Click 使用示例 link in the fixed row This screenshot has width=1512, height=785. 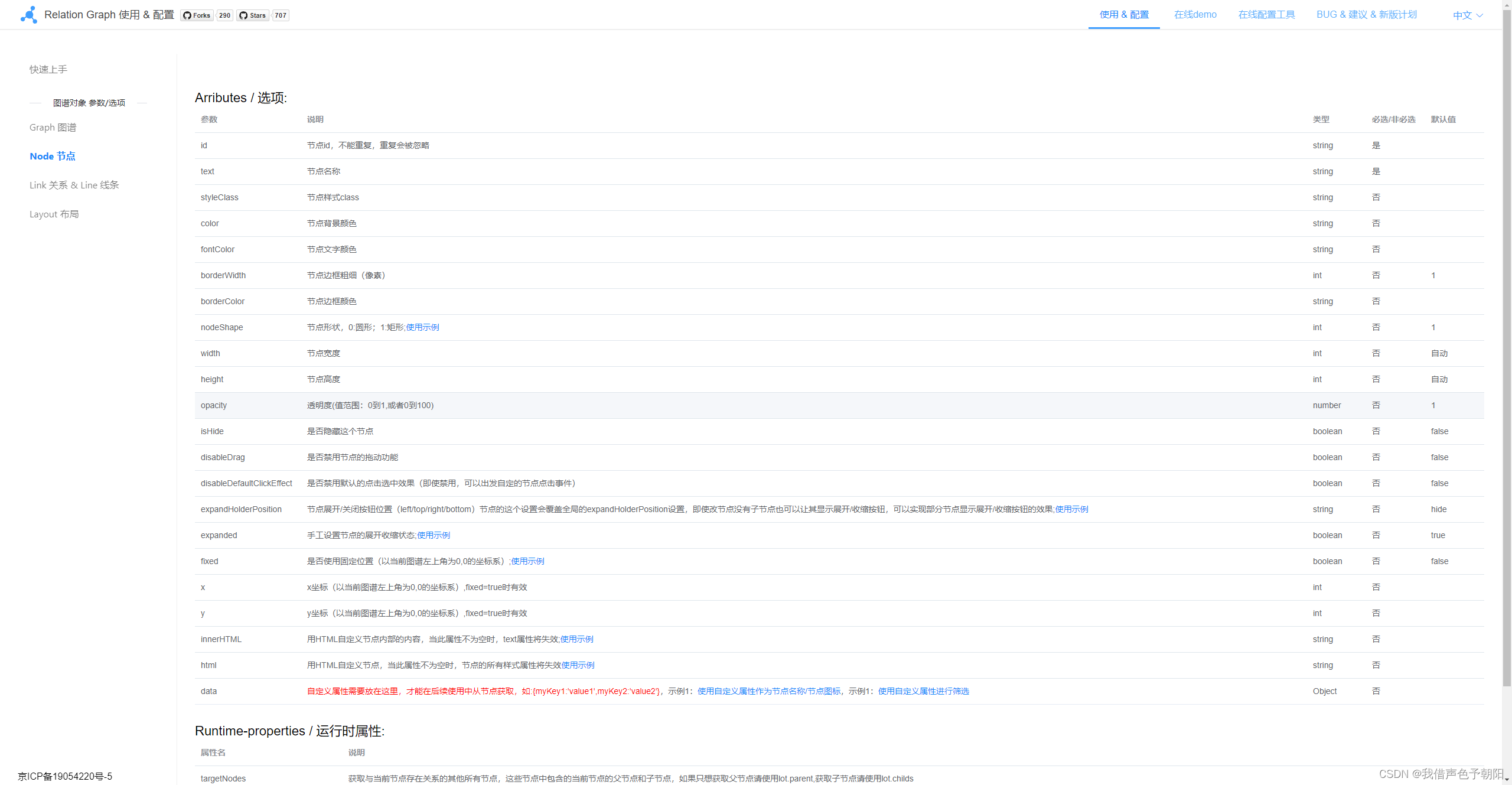(527, 561)
